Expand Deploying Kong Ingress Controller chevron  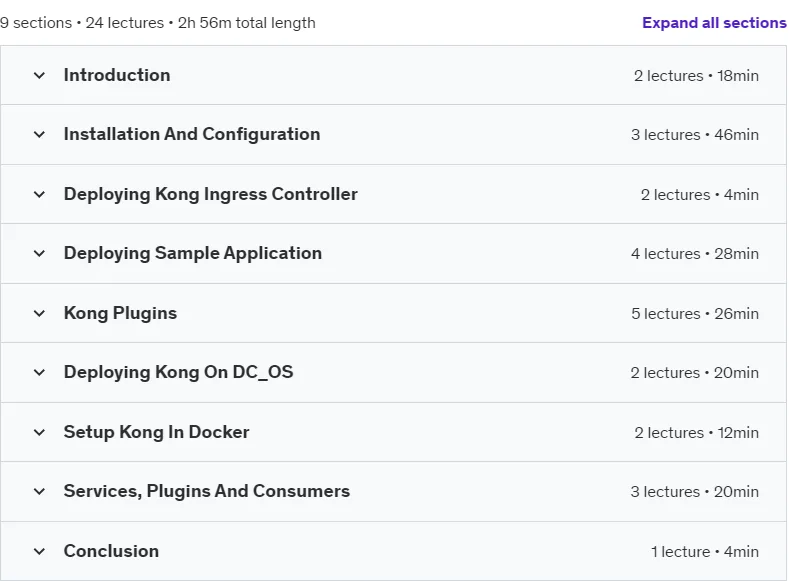pyautogui.click(x=39, y=194)
